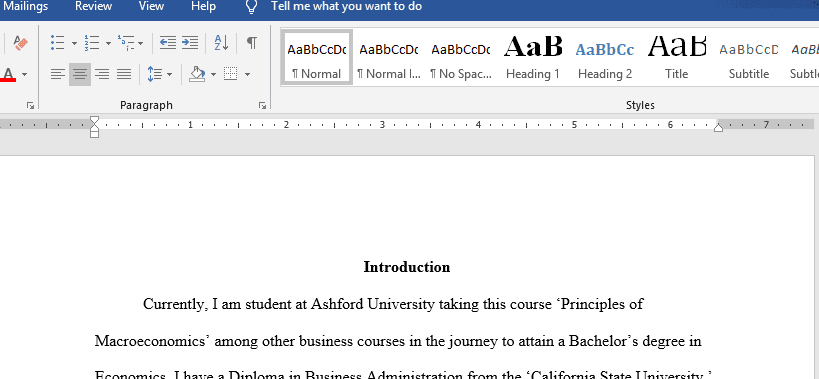Click the words 'Ashford University' in the document
This screenshot has width=819, height=379.
point(373,304)
